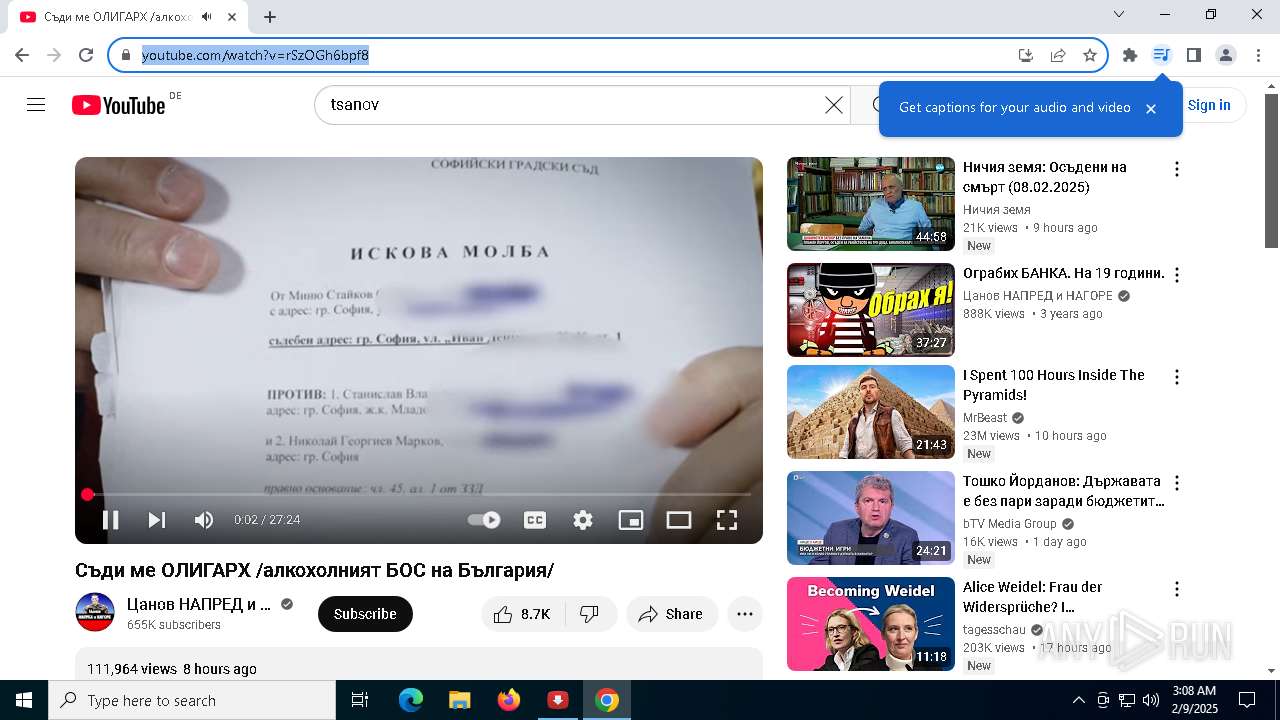Reload the current page

(x=86, y=55)
